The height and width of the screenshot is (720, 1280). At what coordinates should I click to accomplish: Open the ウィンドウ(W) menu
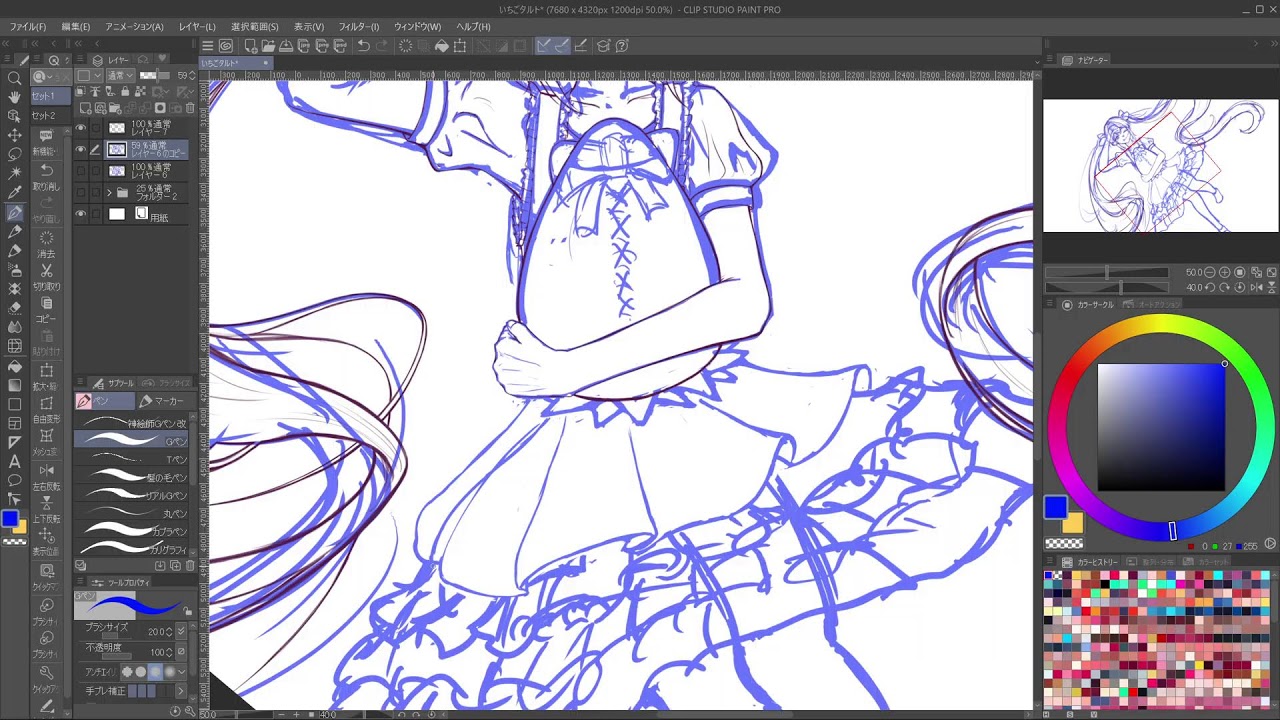417,27
